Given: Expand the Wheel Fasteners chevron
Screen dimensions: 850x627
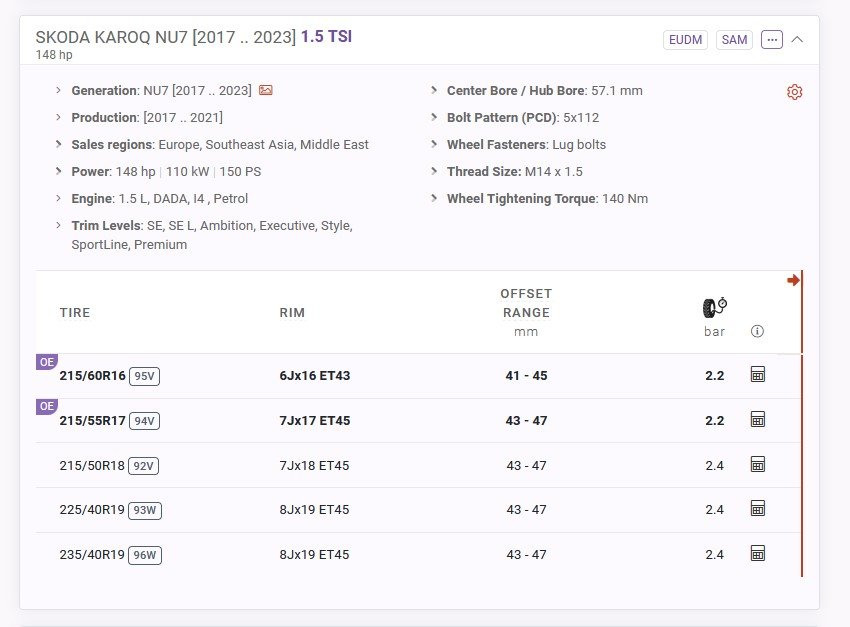Looking at the screenshot, I should 434,145.
